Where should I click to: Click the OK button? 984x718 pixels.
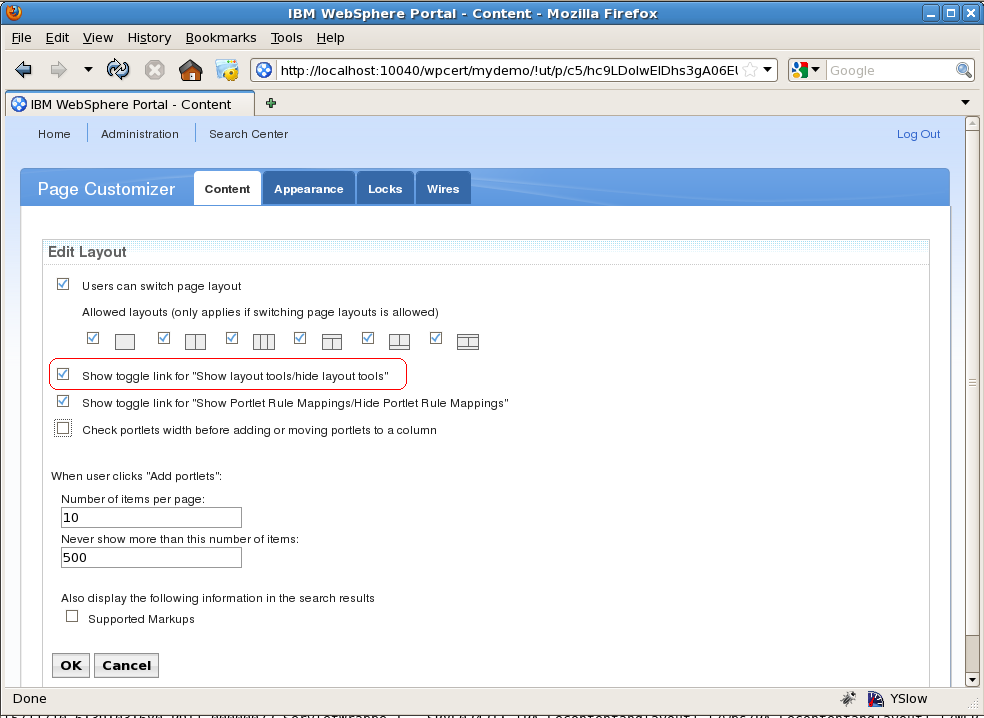click(x=71, y=665)
